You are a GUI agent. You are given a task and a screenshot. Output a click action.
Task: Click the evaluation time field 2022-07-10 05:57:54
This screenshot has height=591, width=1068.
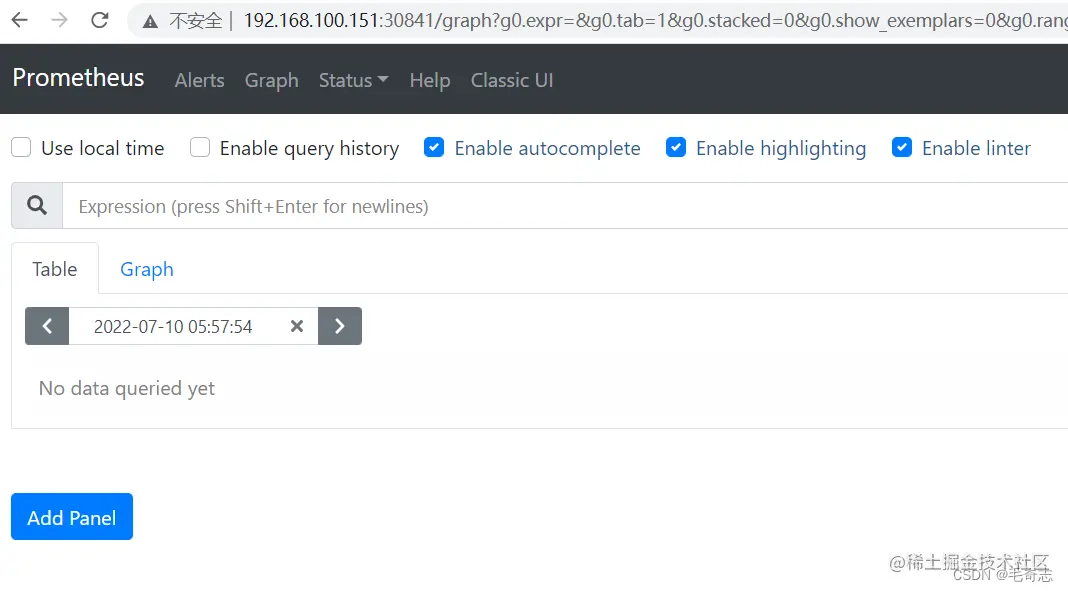click(173, 326)
